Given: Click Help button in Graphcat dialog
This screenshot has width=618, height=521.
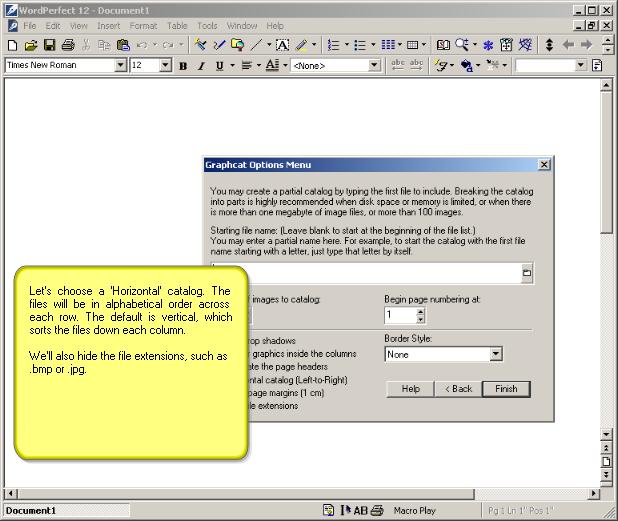Looking at the screenshot, I should [410, 389].
